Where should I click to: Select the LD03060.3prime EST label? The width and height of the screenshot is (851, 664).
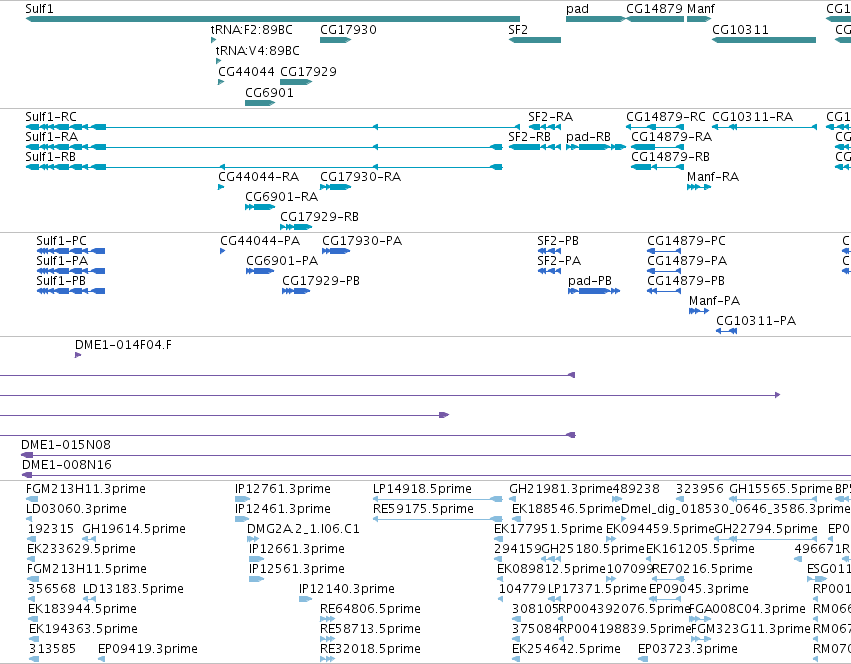pyautogui.click(x=77, y=509)
